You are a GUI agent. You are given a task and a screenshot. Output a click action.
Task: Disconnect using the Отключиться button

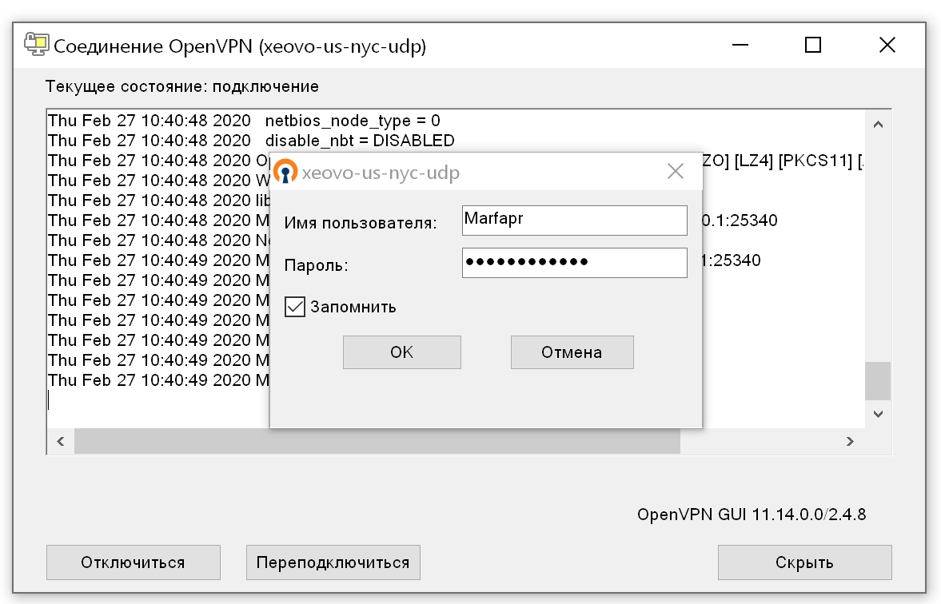133,563
